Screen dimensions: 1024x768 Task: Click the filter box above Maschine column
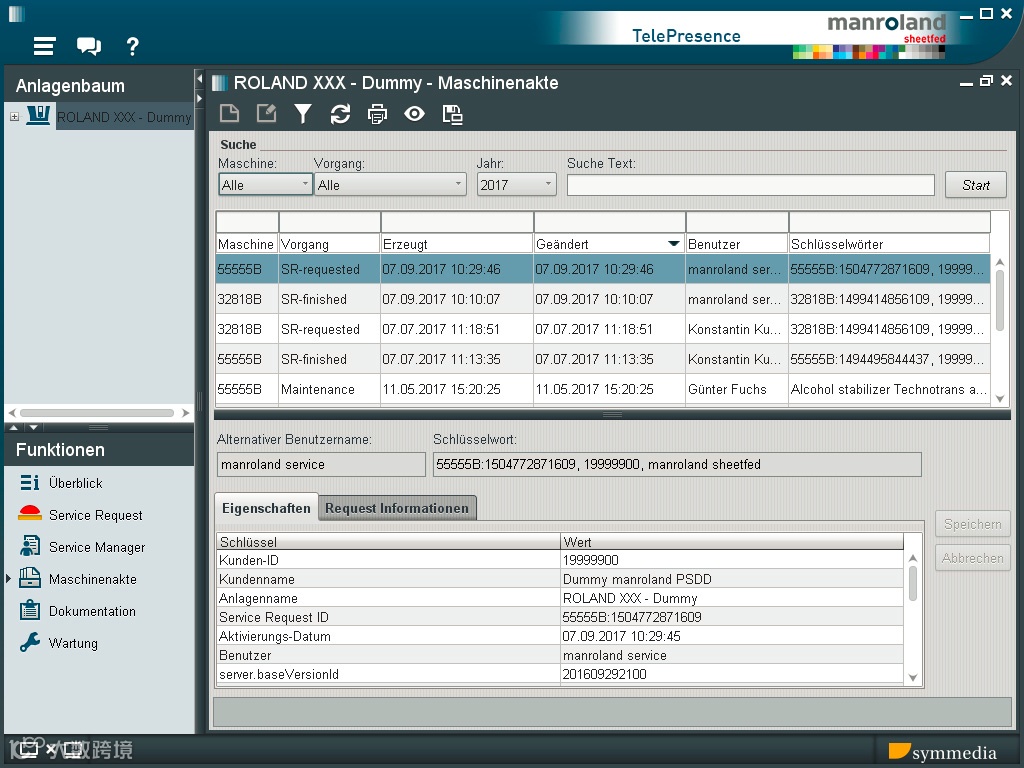click(247, 222)
